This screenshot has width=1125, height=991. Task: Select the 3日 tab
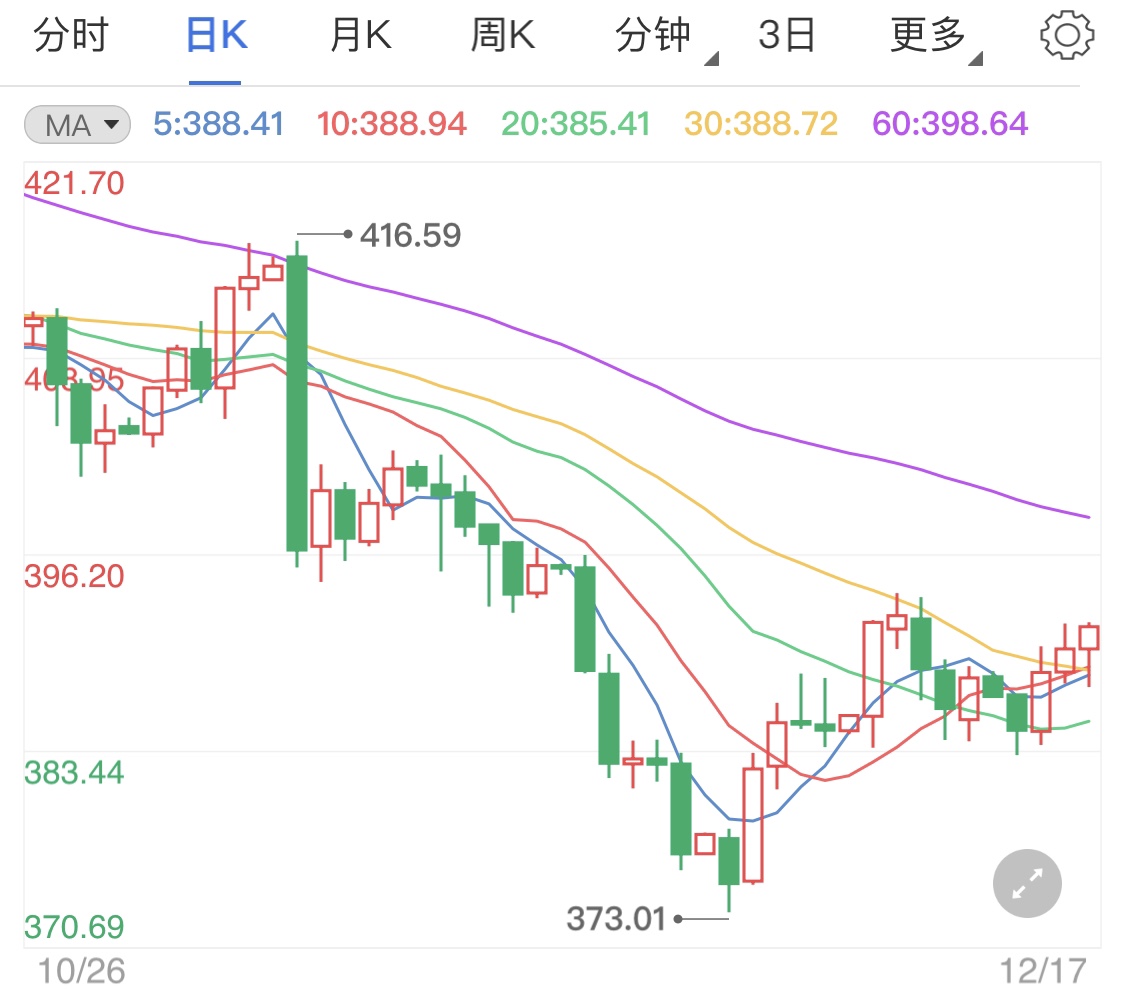pyautogui.click(x=787, y=34)
